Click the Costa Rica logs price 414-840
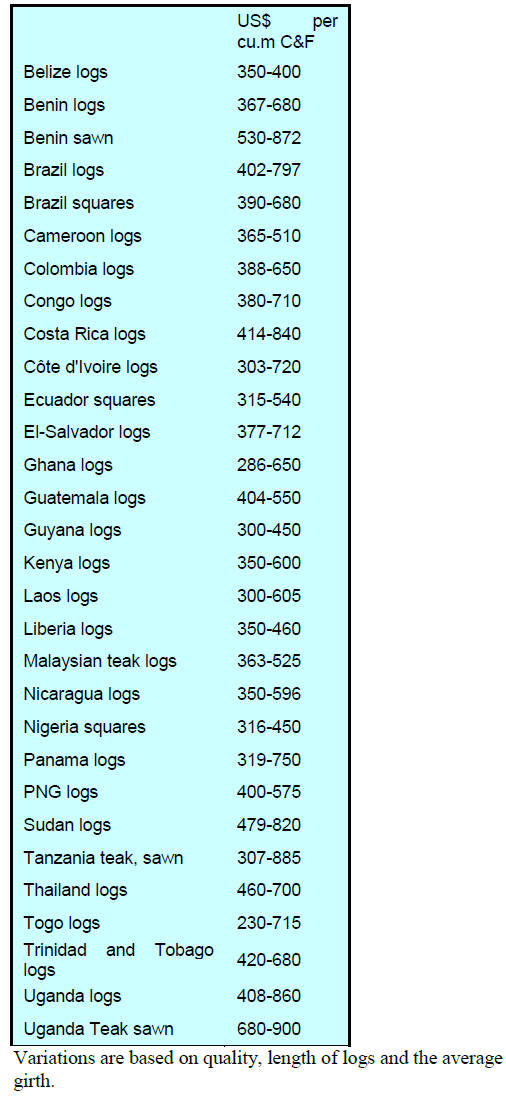Viewport: 506px width, 1096px height. pyautogui.click(x=268, y=334)
